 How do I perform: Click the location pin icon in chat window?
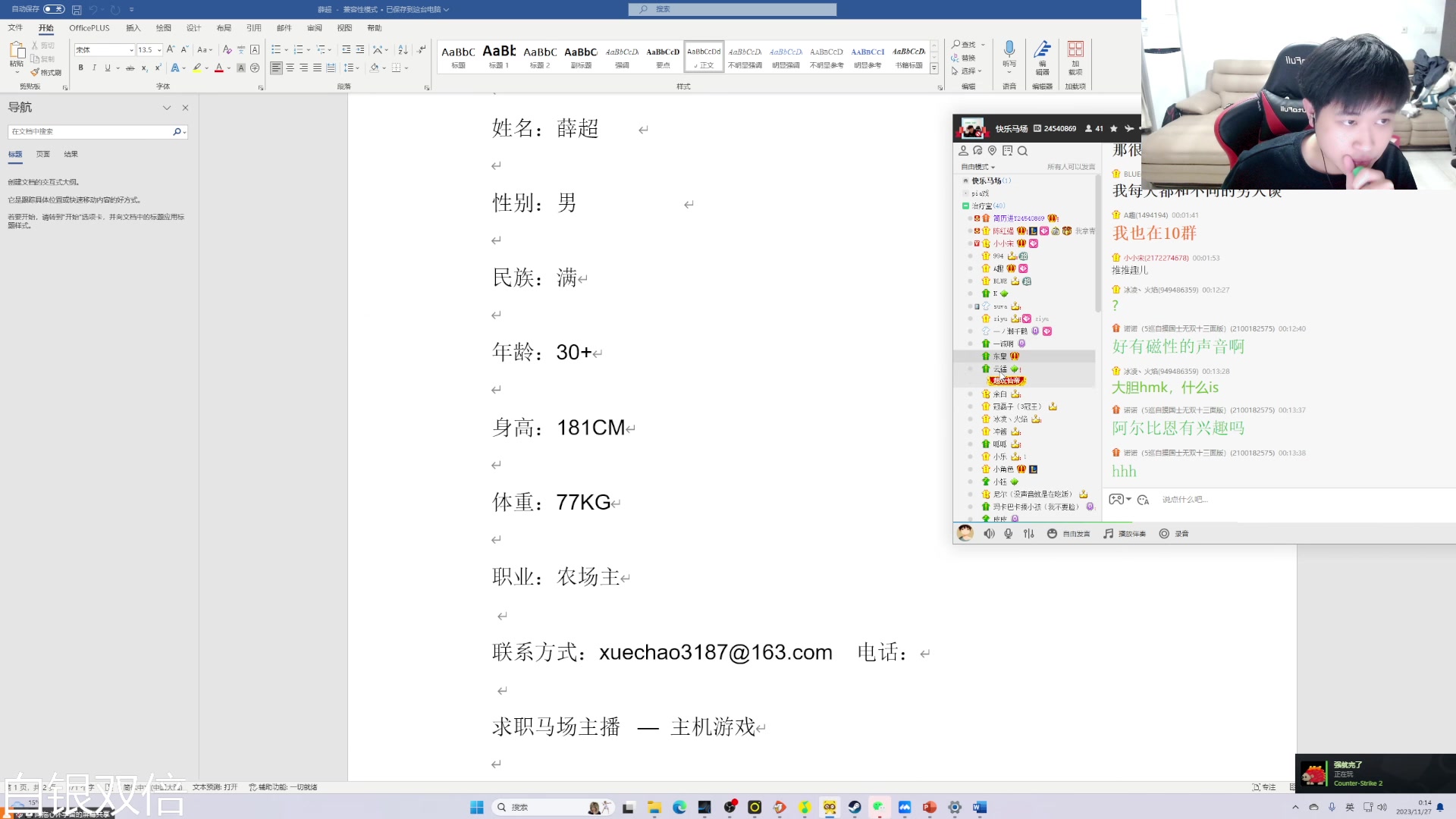pyautogui.click(x=992, y=151)
